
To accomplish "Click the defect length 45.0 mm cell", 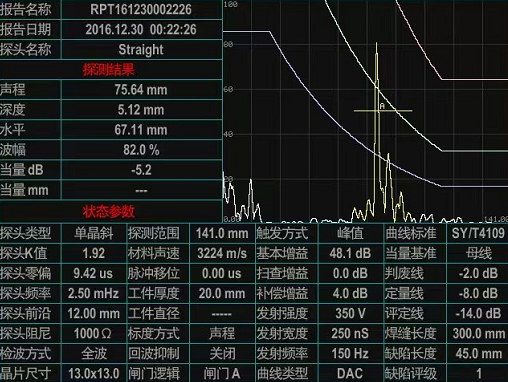I will 478,353.
